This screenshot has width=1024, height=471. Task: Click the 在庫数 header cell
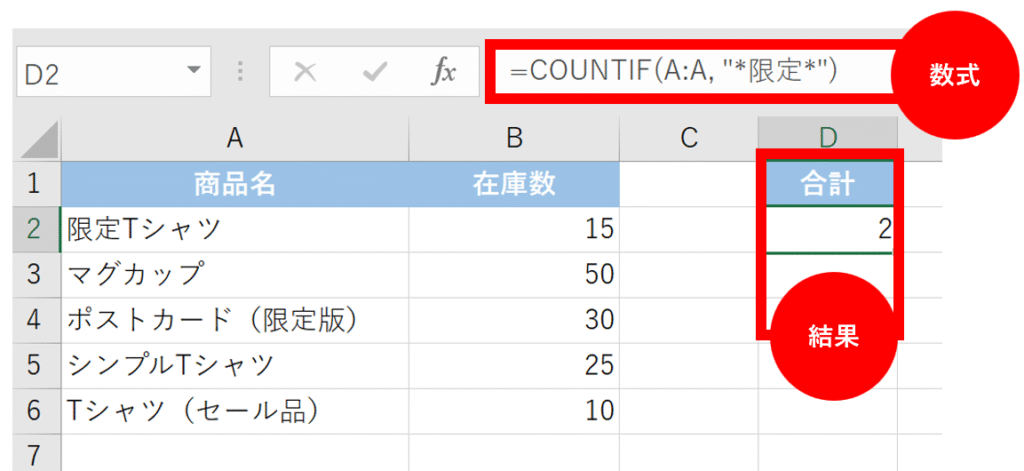[514, 184]
